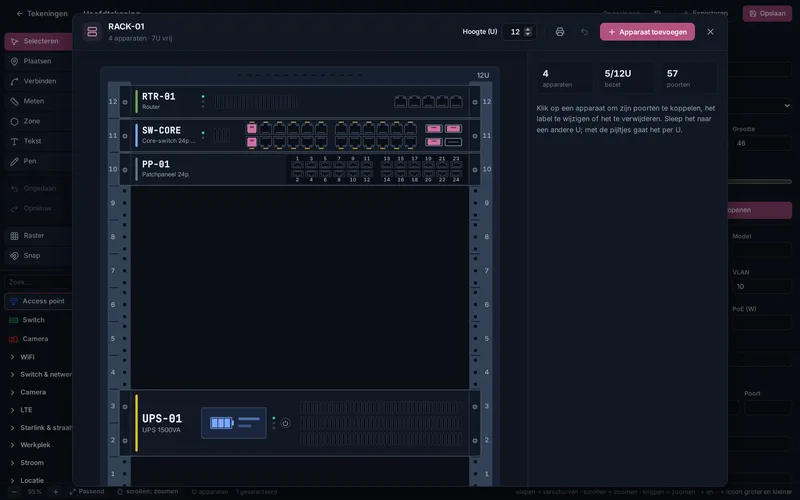The height and width of the screenshot is (500, 800).
Task: Click the rack icon beside RACK-01 title
Action: pos(92,32)
